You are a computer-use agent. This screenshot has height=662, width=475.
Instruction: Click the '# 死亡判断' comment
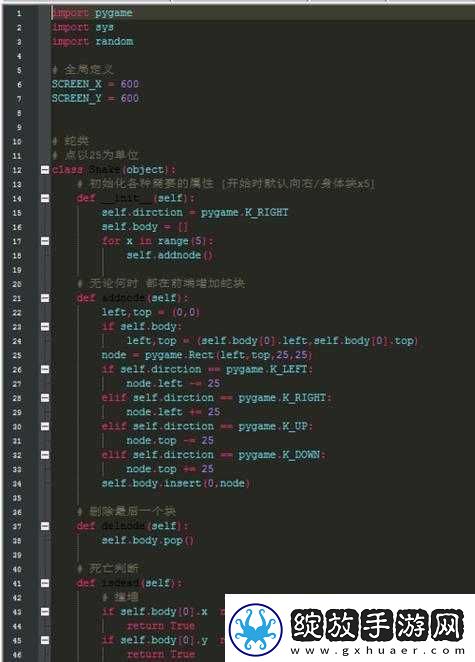tap(108, 568)
